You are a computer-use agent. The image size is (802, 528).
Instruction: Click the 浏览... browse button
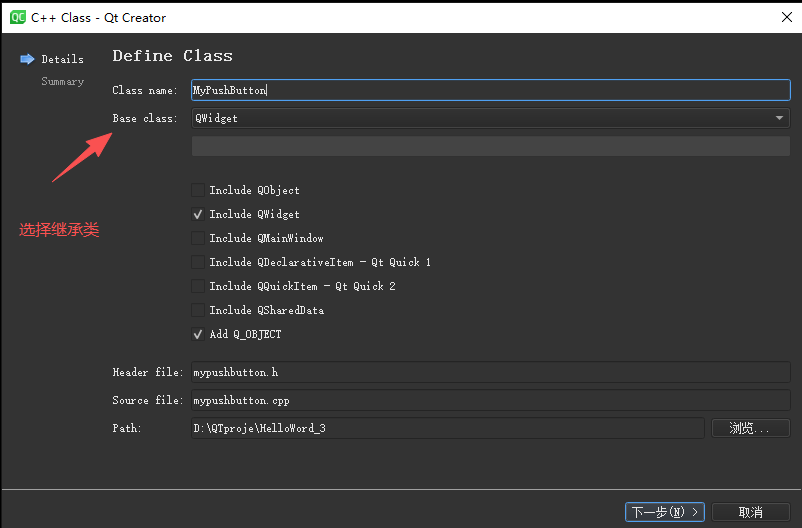tap(750, 428)
